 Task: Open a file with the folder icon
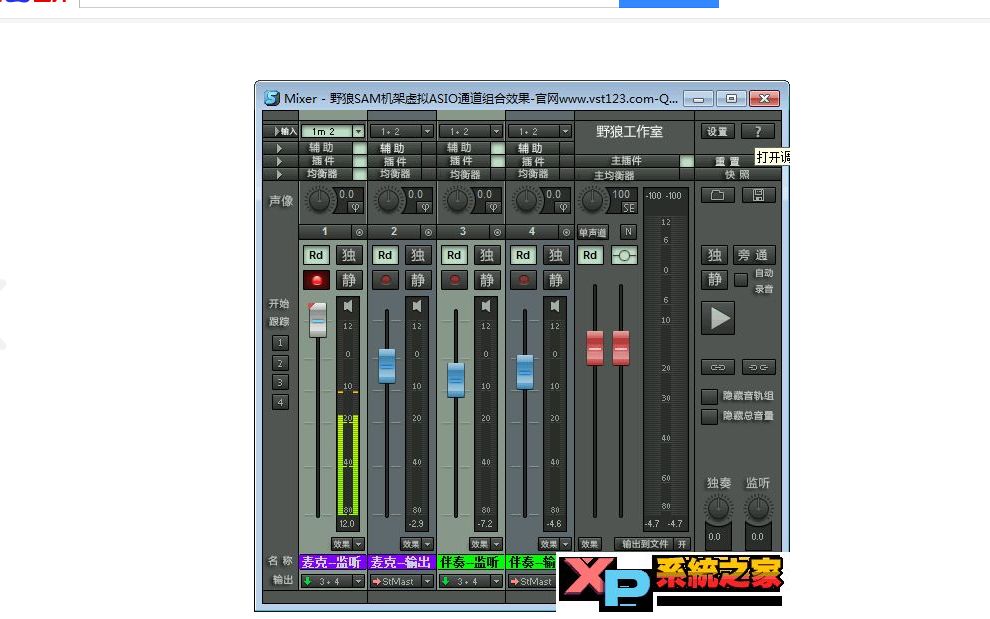pyautogui.click(x=718, y=195)
